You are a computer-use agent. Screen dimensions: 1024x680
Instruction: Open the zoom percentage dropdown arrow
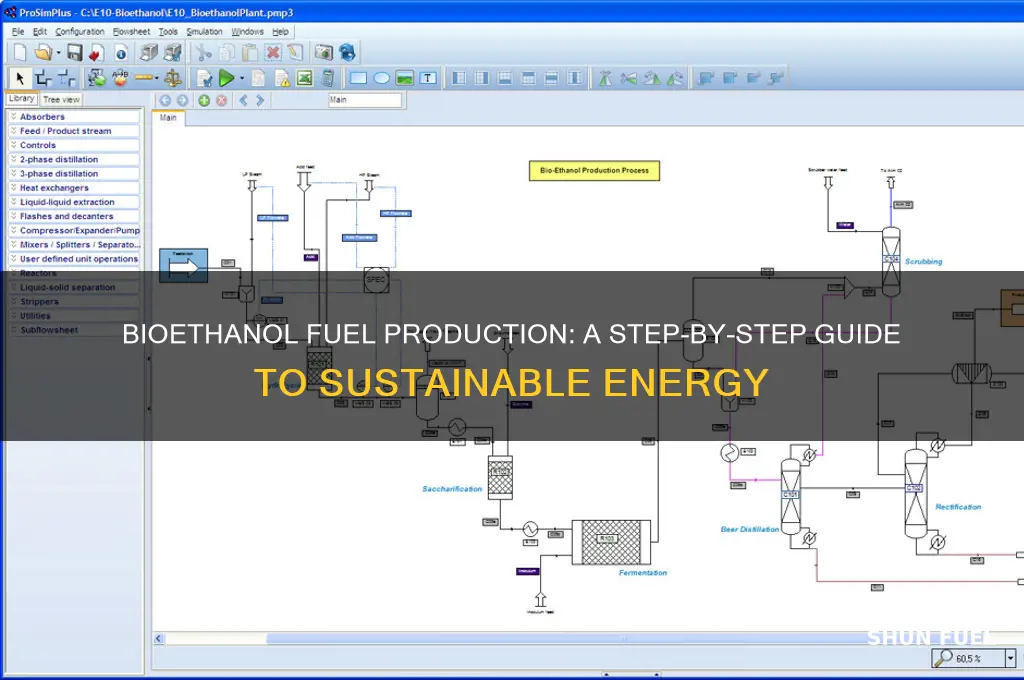point(1011,658)
